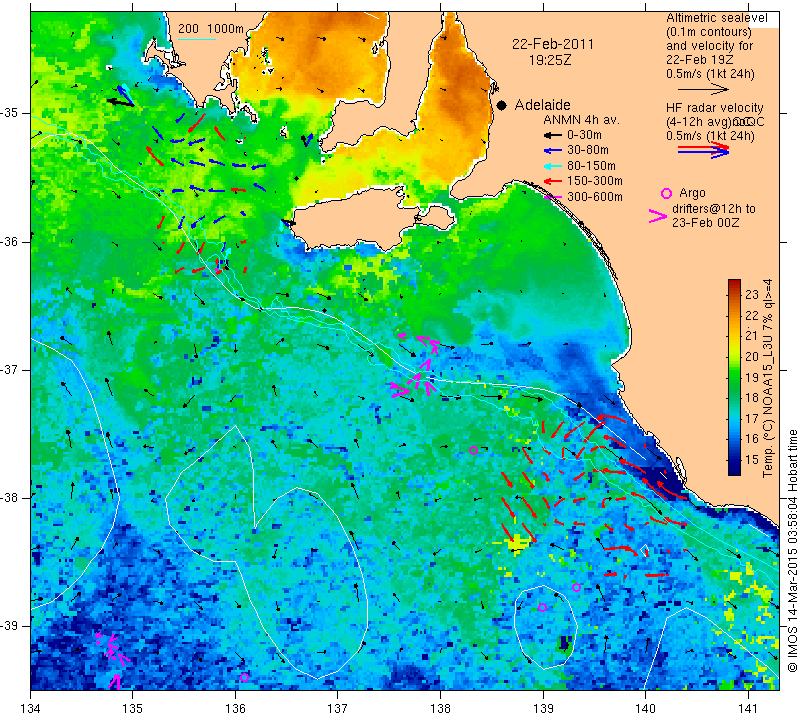Image resolution: width=800 pixels, height=720 pixels.
Task: Click the Temp. NOAA15_L3U colorbar label
Action: [x=768, y=378]
